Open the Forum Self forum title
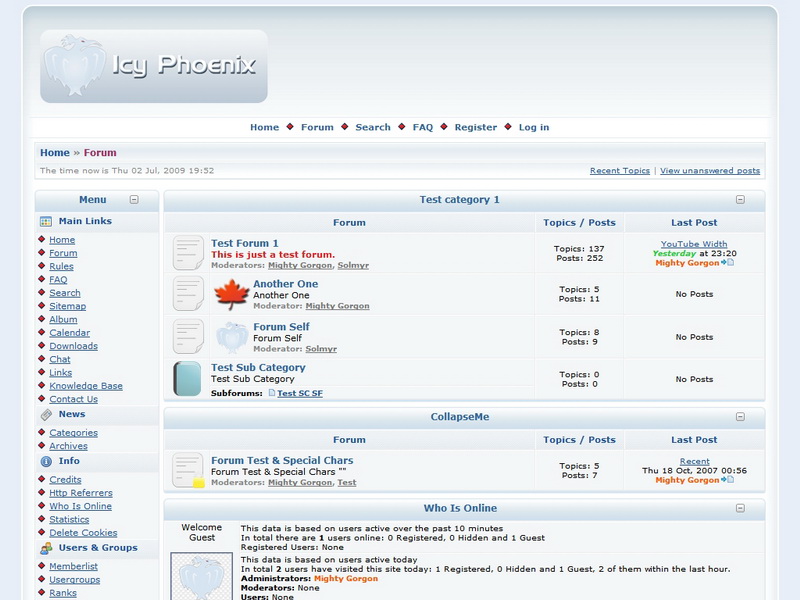Image resolution: width=800 pixels, height=600 pixels. (282, 327)
